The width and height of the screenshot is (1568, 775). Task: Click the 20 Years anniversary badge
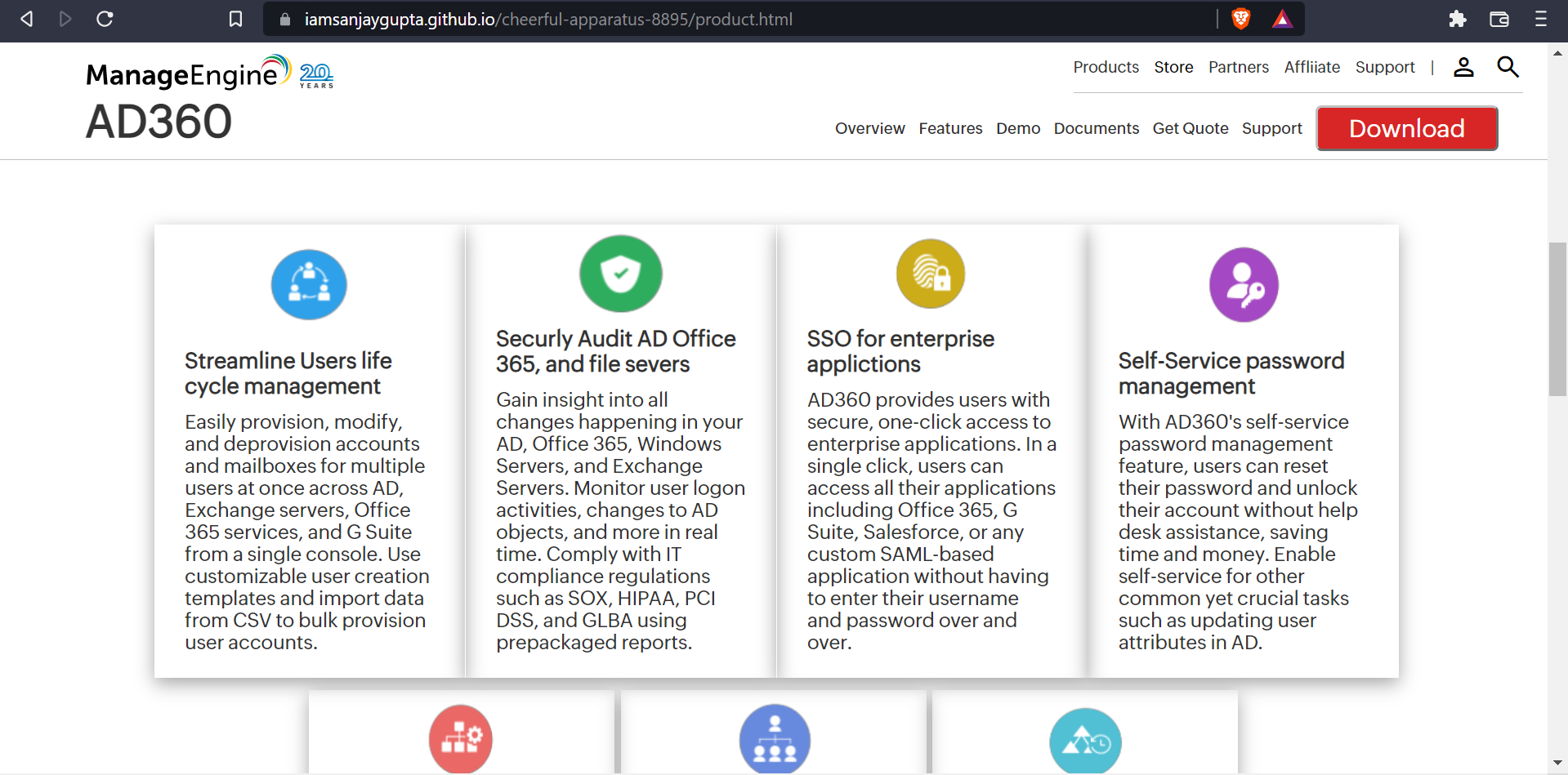click(316, 76)
